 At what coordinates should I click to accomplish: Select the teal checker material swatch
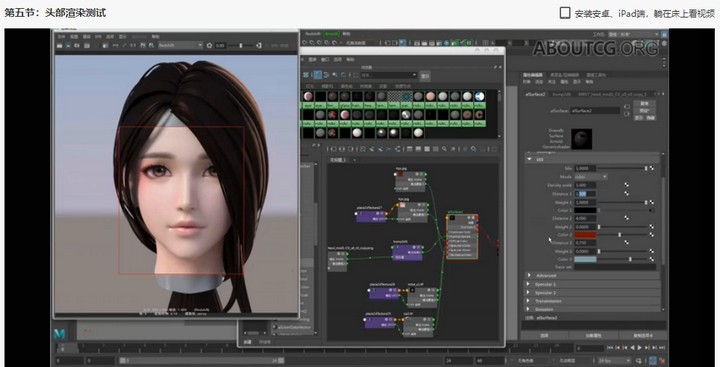click(406, 96)
